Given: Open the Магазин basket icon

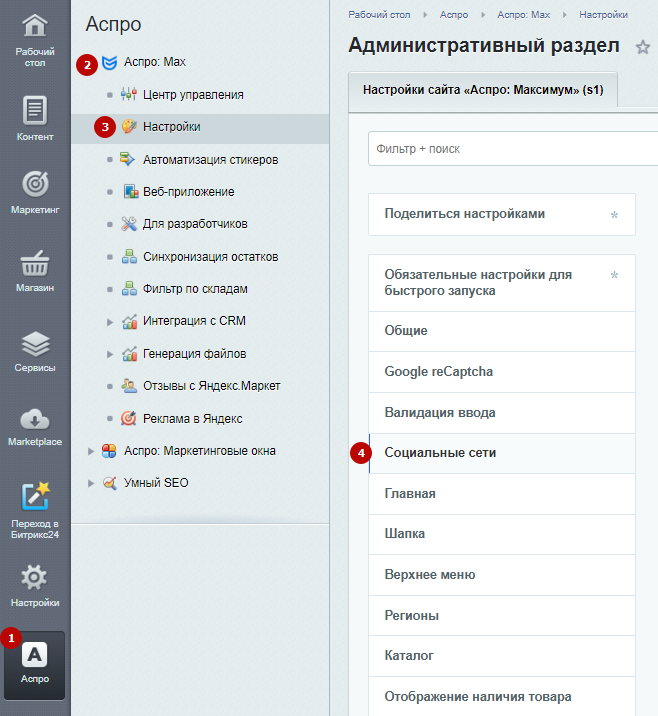Looking at the screenshot, I should point(35,263).
